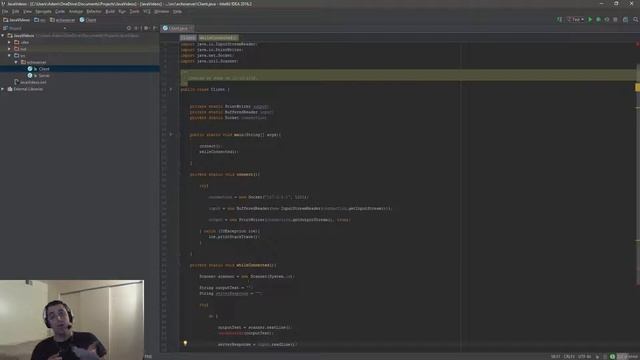
Task: Open the Analyze menu
Action: [x=76, y=11]
